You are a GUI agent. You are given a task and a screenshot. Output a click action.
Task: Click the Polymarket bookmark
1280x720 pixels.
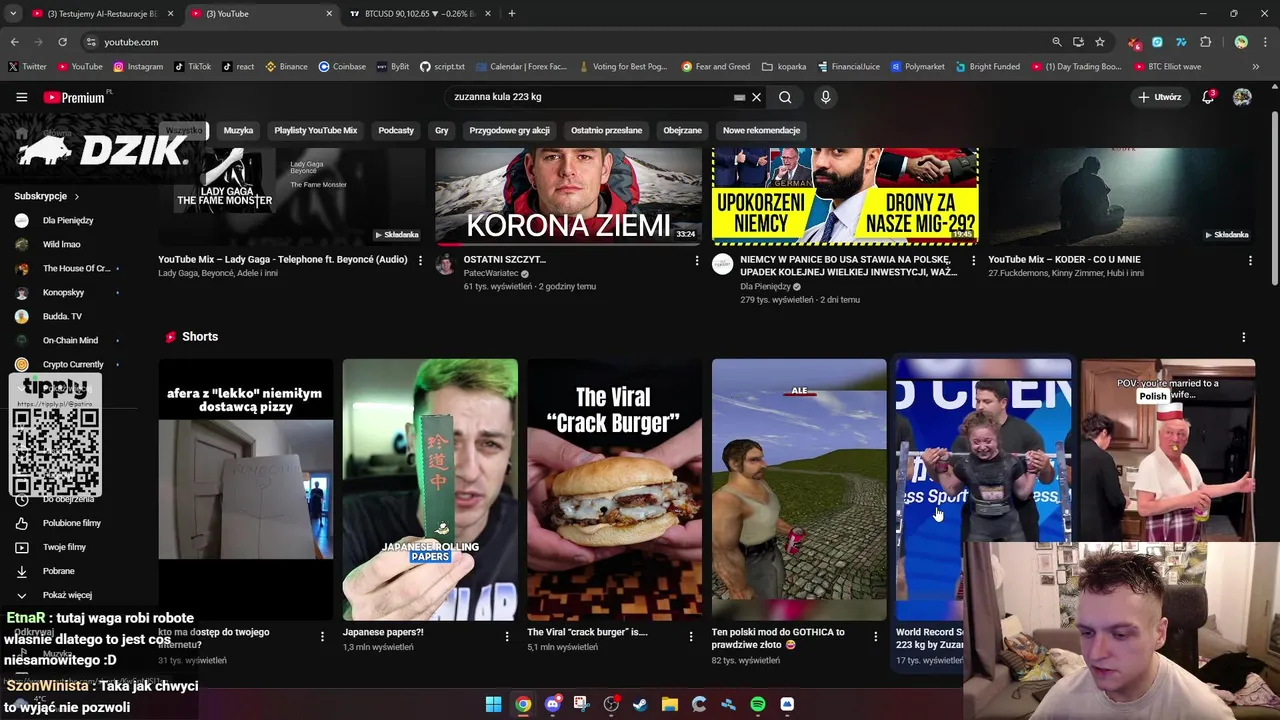click(917, 67)
